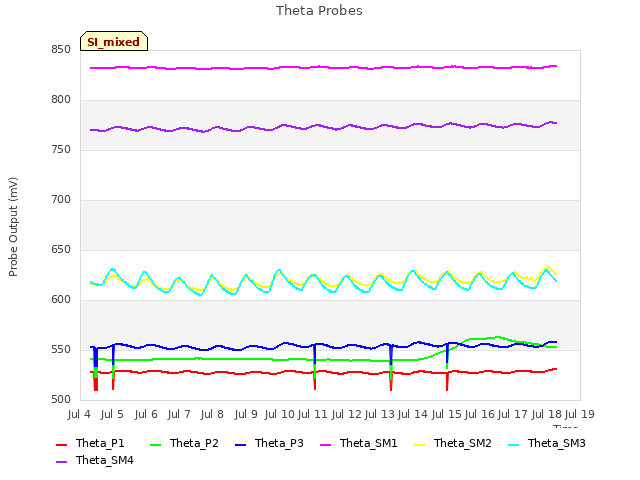Click the 550 y-axis tick label

(x=61, y=349)
